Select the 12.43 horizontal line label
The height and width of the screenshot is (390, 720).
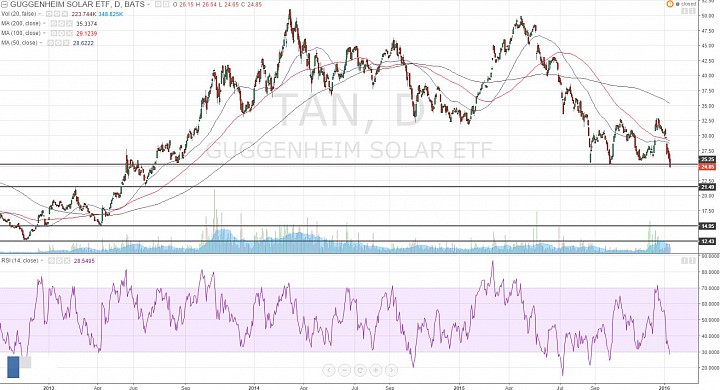click(707, 241)
